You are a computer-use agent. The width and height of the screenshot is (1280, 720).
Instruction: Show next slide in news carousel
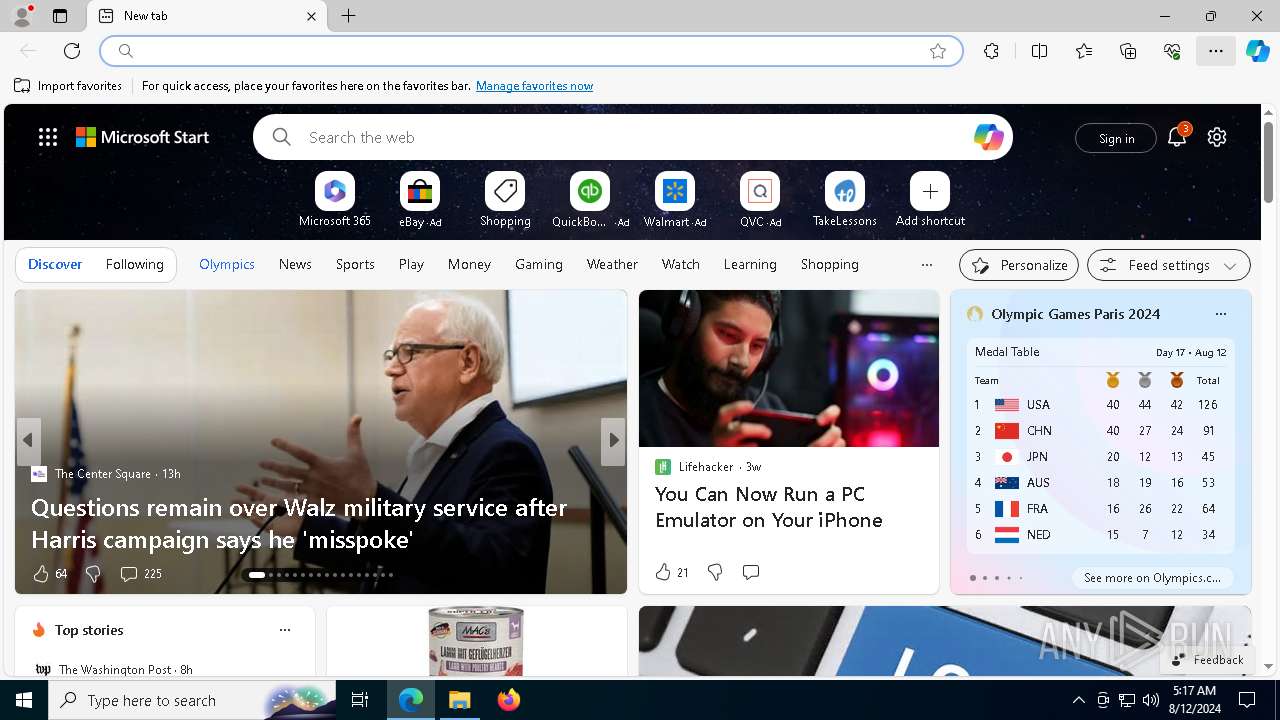tap(613, 440)
